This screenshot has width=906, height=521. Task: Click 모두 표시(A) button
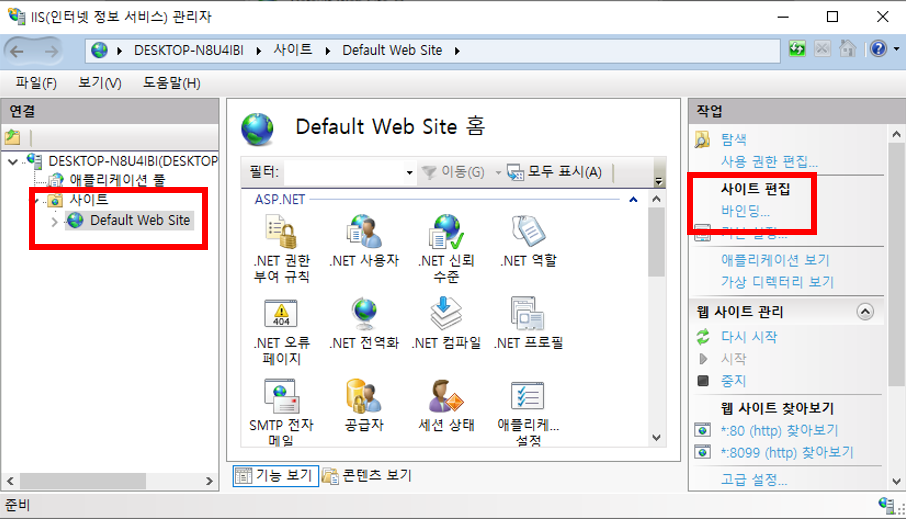[554, 172]
